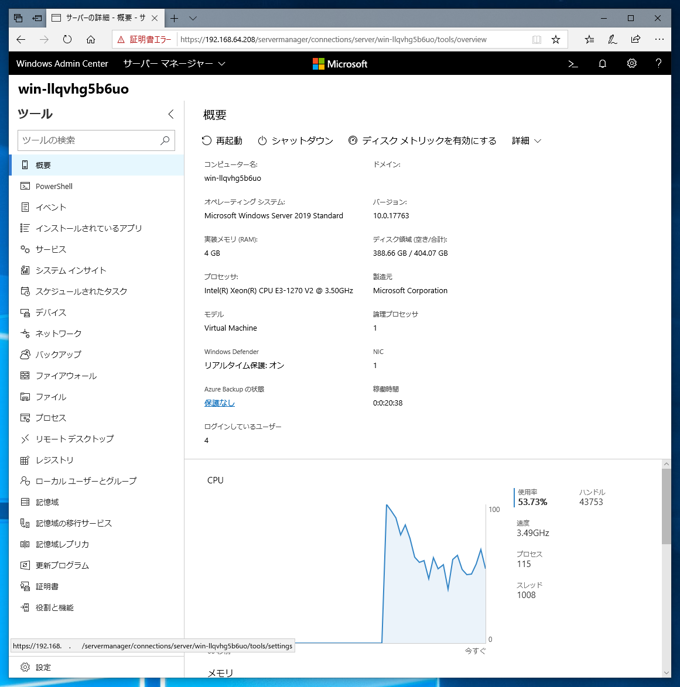This screenshot has width=680, height=687.
Task: Open the 保護なし Azure Backup link
Action: pos(220,403)
